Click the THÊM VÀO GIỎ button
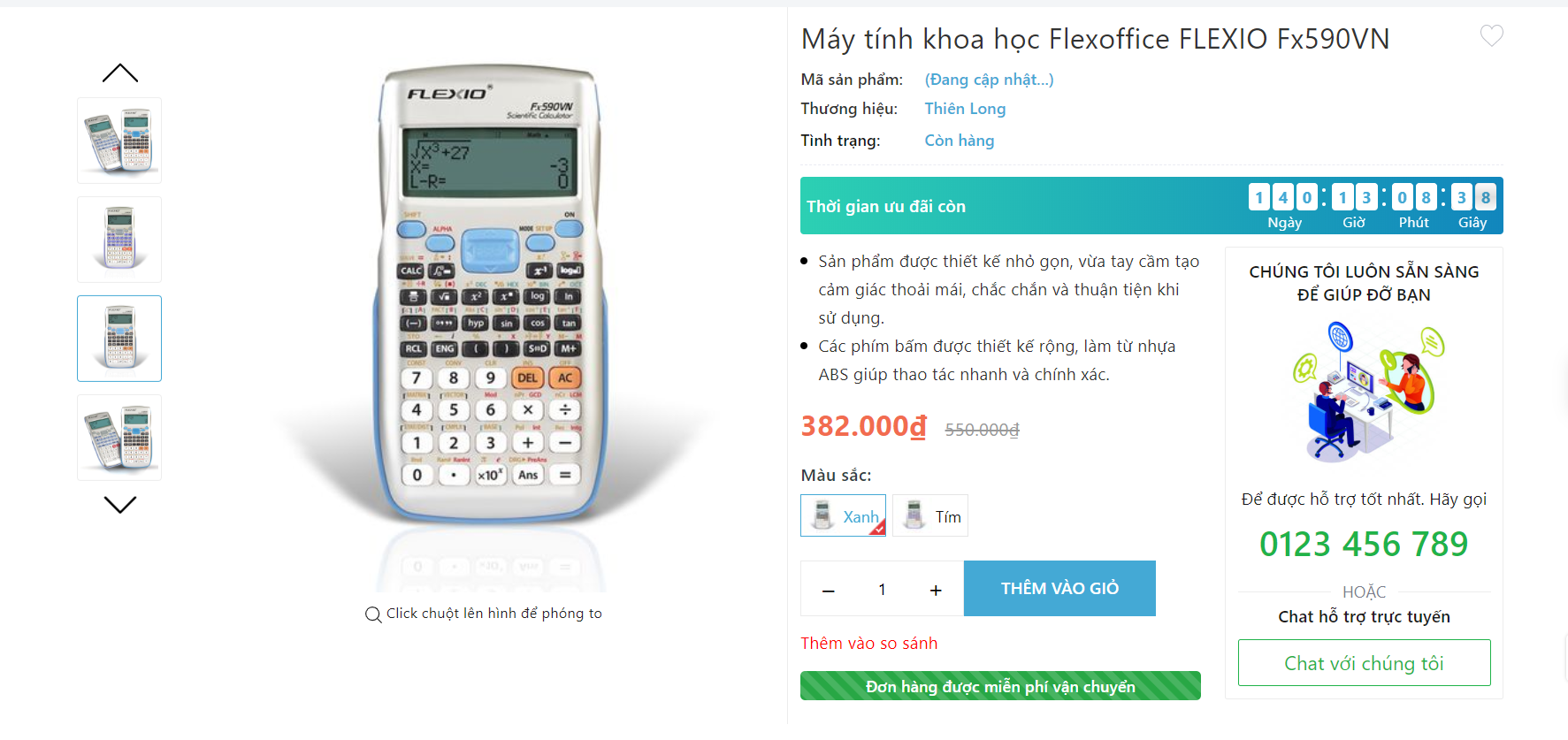Viewport: 1568px width, 740px height. tap(1059, 589)
